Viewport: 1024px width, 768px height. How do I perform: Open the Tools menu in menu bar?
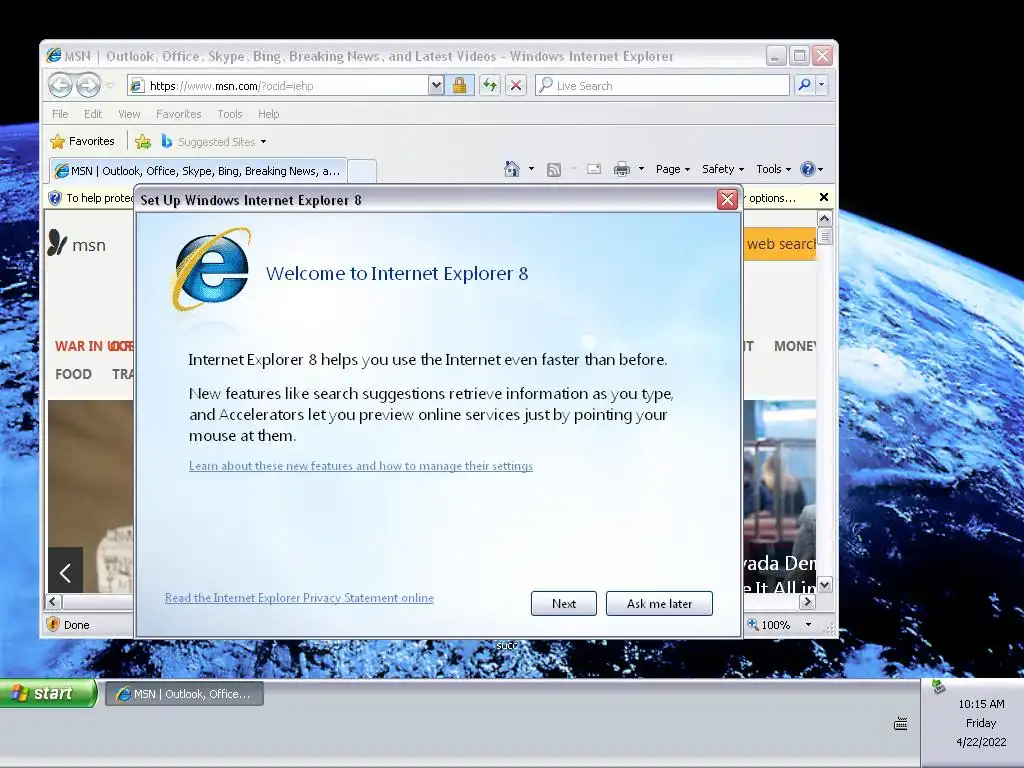[230, 114]
